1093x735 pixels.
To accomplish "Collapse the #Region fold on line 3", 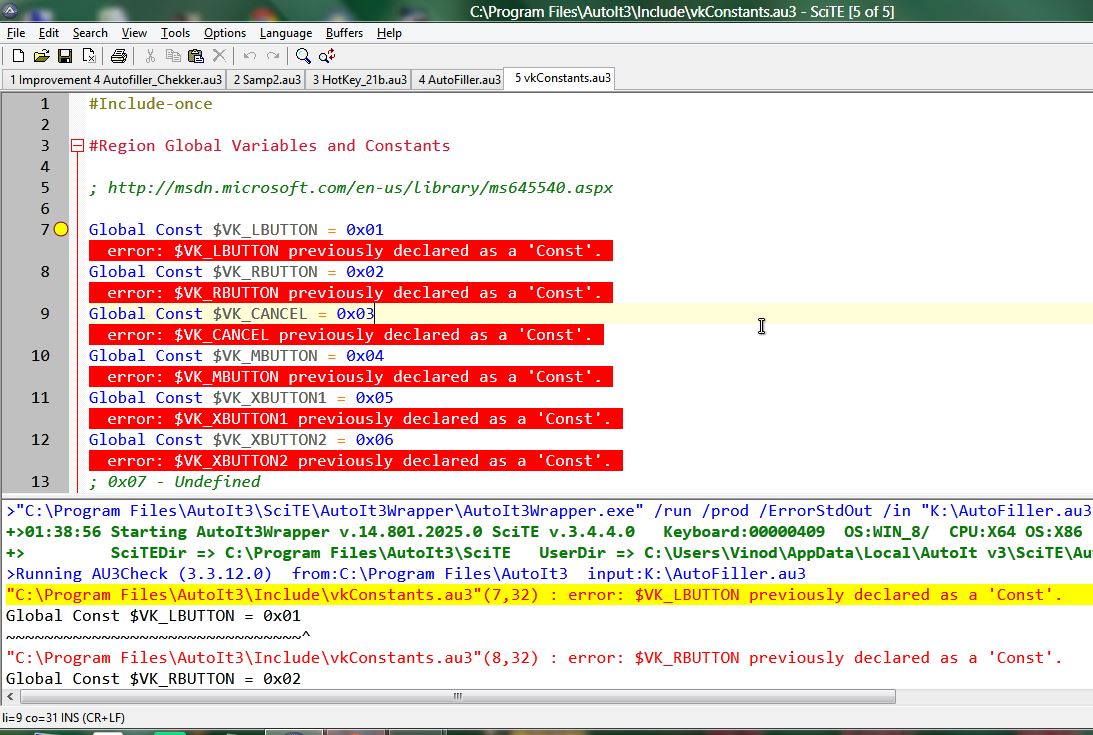I will [77, 146].
